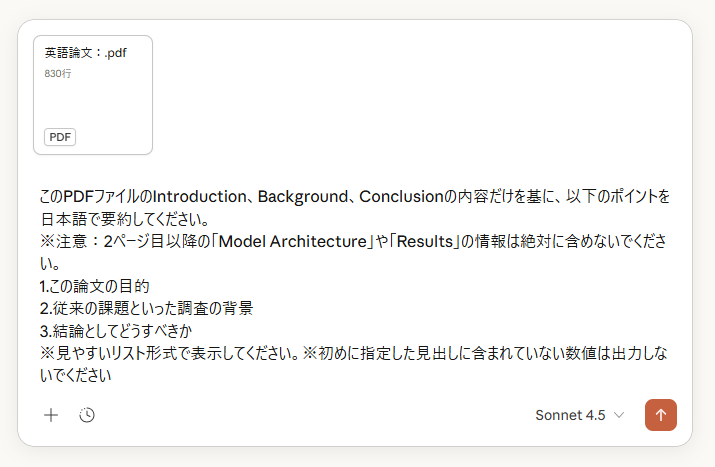Place cursor in the line starting このPDFファイルの
The image size is (715, 467).
(x=354, y=197)
